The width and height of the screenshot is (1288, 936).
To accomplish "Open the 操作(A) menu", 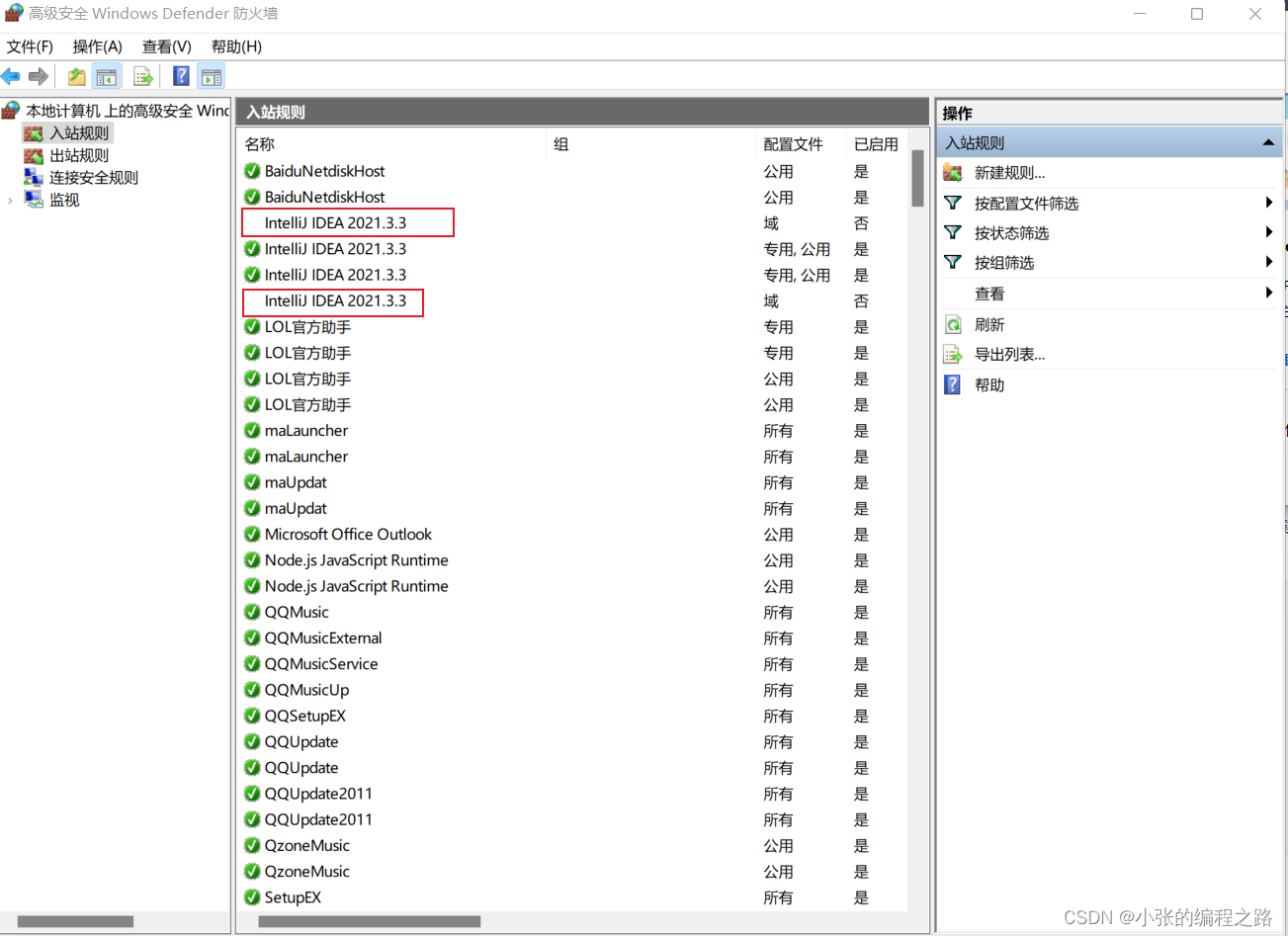I will coord(97,46).
